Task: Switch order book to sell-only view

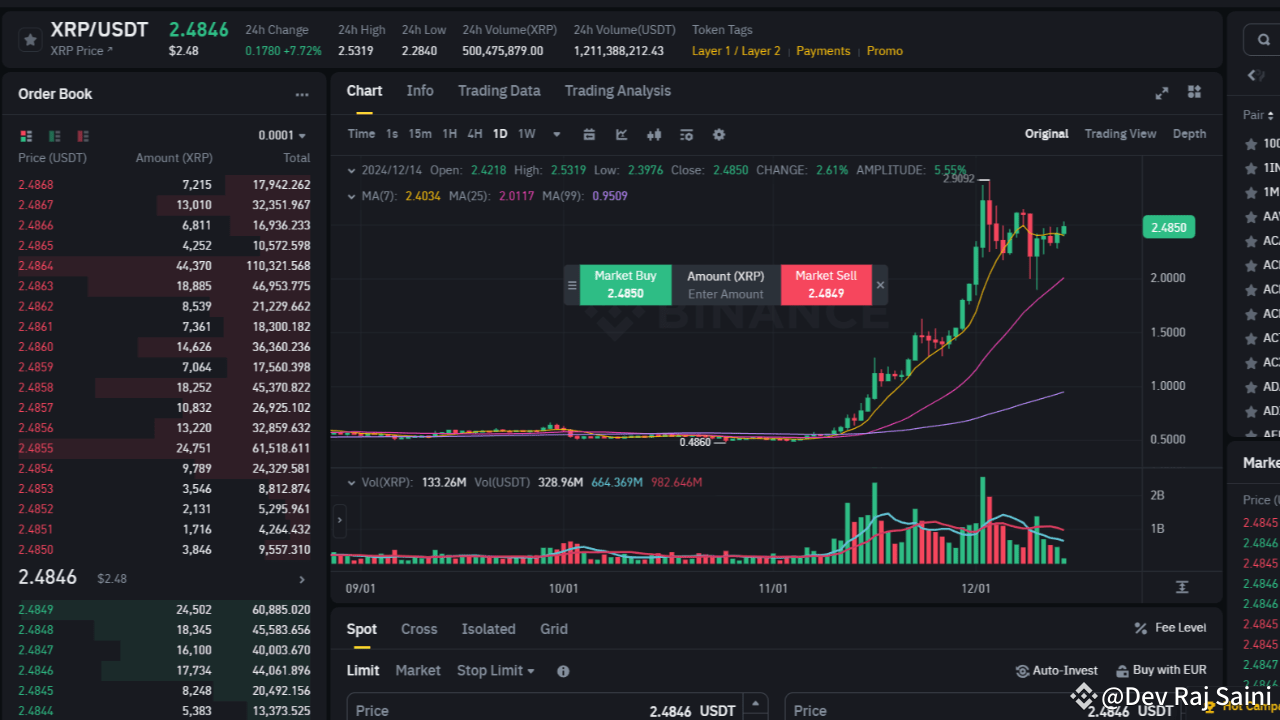Action: coord(83,135)
